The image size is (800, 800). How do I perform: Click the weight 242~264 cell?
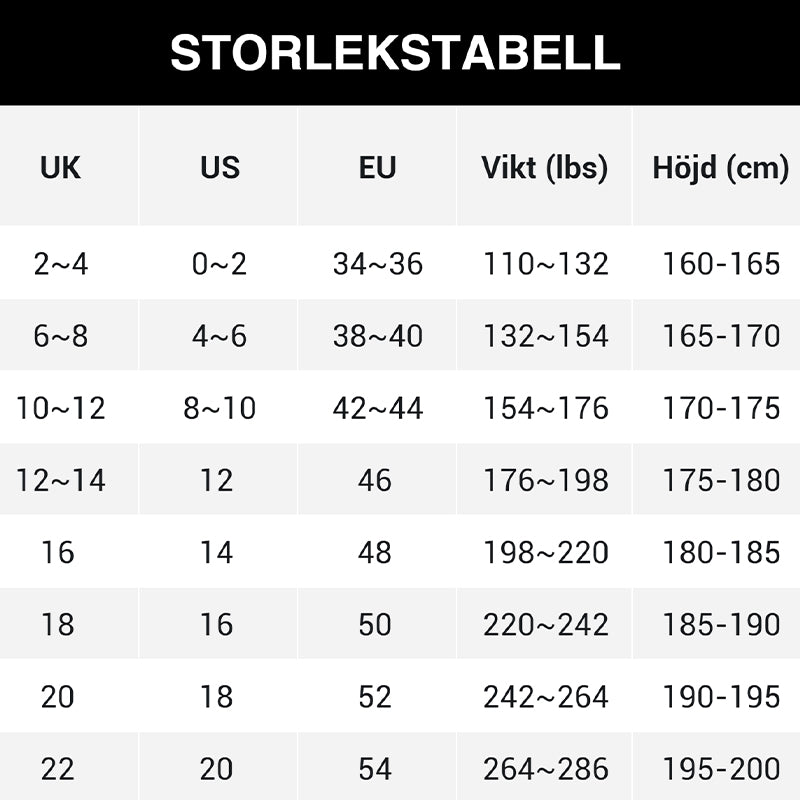[545, 696]
